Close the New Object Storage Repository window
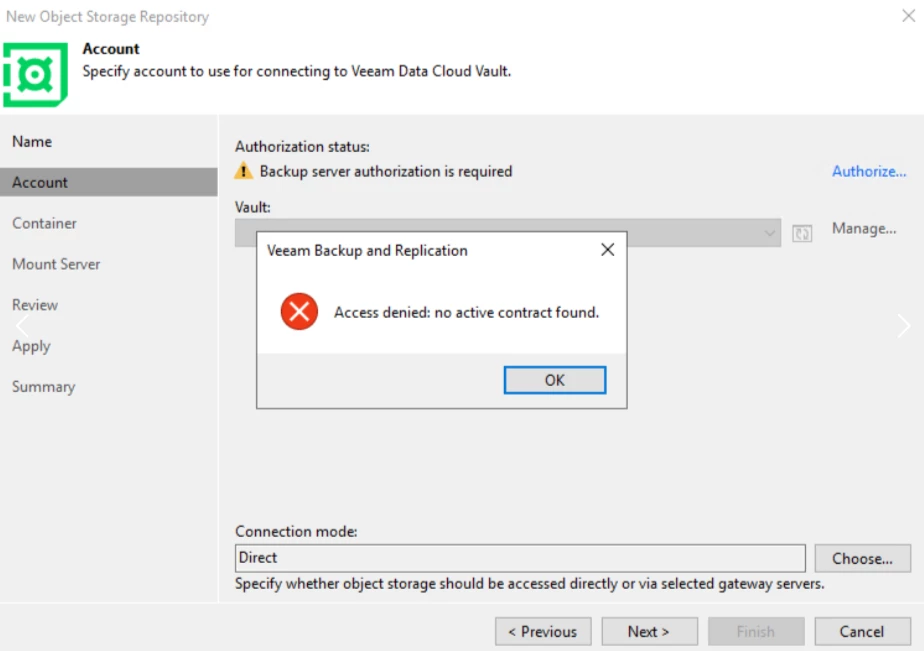 [x=907, y=16]
